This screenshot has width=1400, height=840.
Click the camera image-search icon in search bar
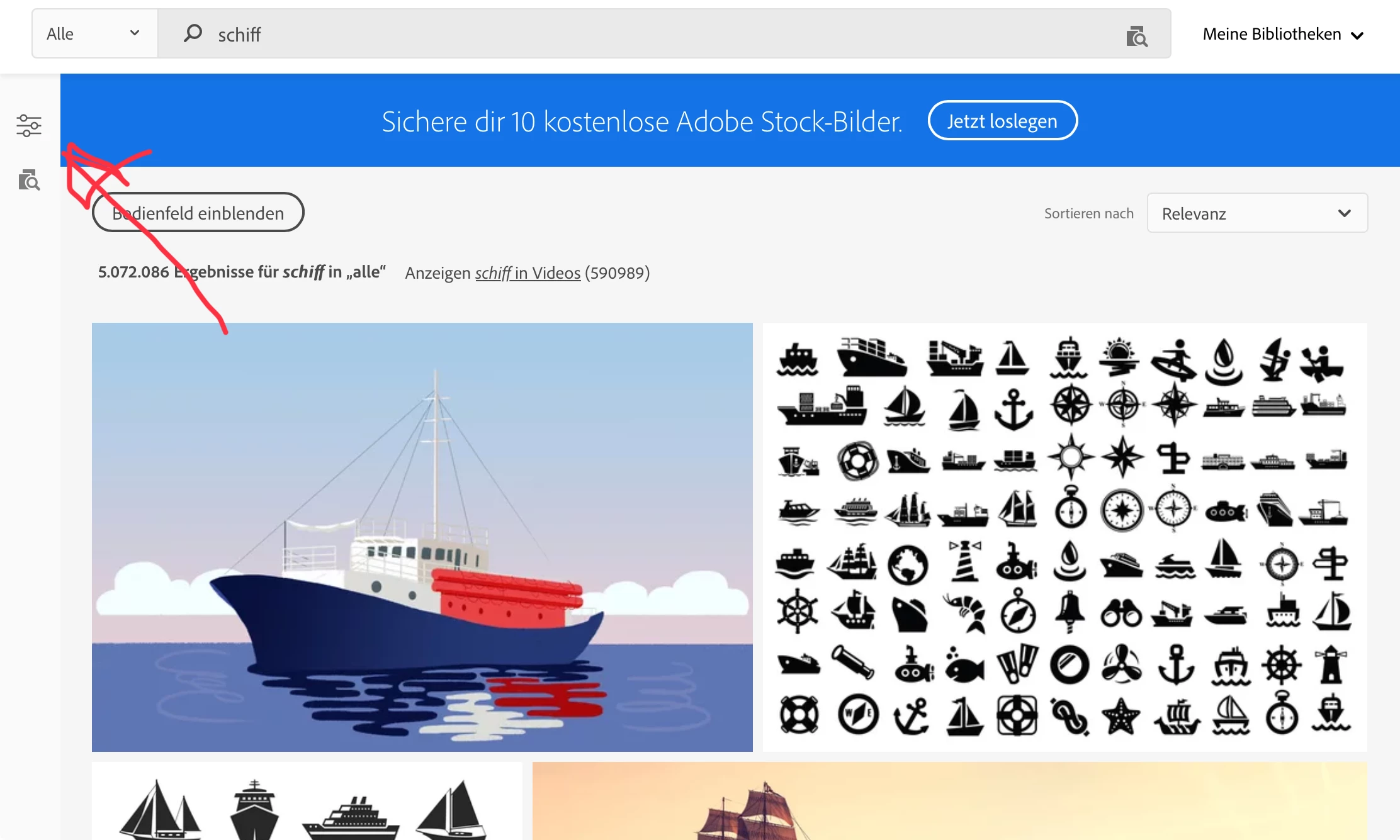click(x=1136, y=36)
